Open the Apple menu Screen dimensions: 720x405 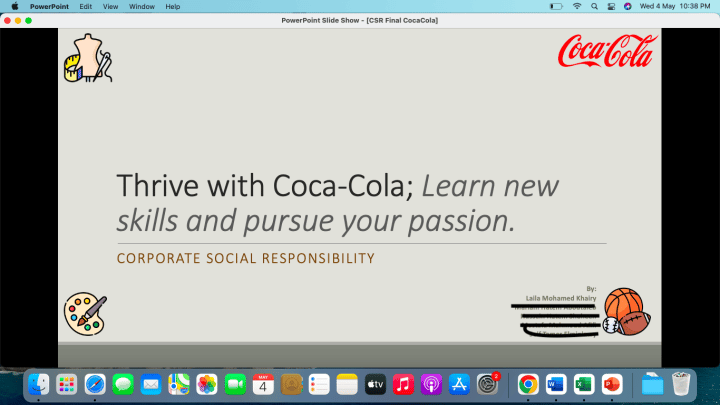pos(14,6)
